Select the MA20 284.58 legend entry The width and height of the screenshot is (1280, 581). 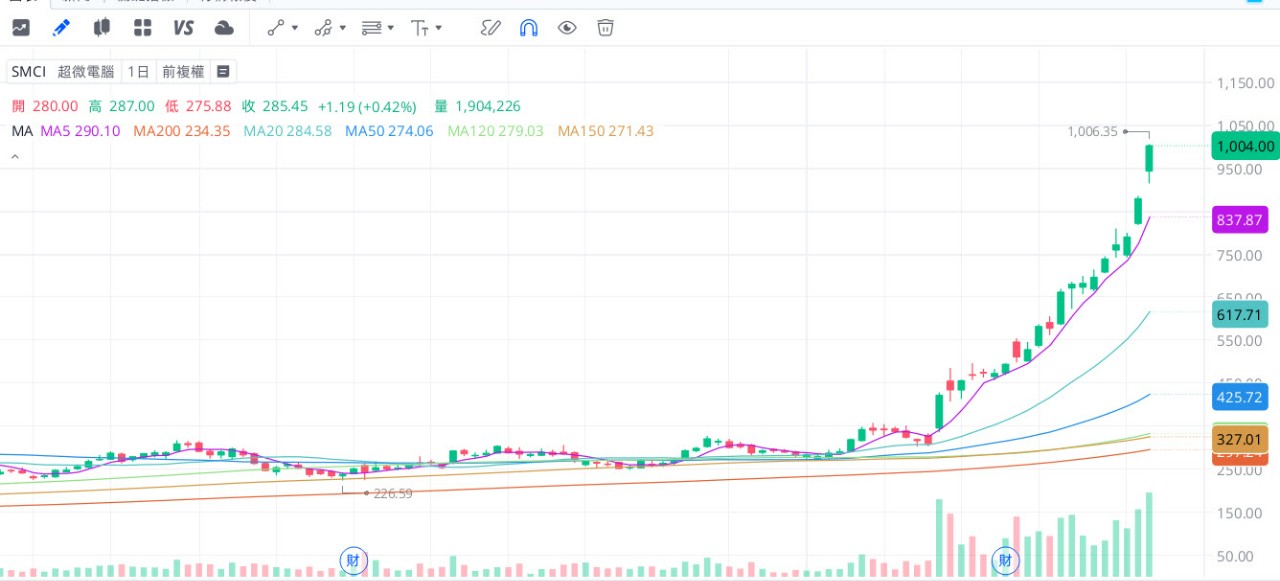point(288,131)
